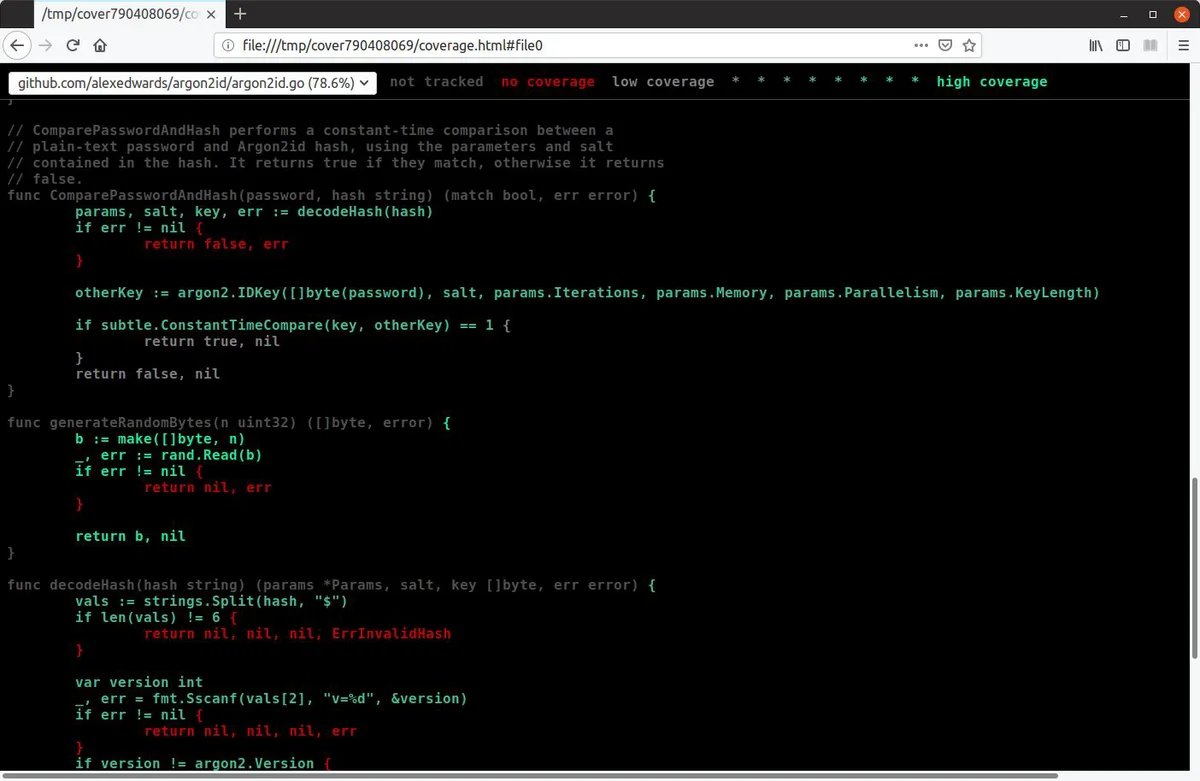Click 'if version != argon2.Version' line
The image size is (1200, 781).
click(203, 763)
